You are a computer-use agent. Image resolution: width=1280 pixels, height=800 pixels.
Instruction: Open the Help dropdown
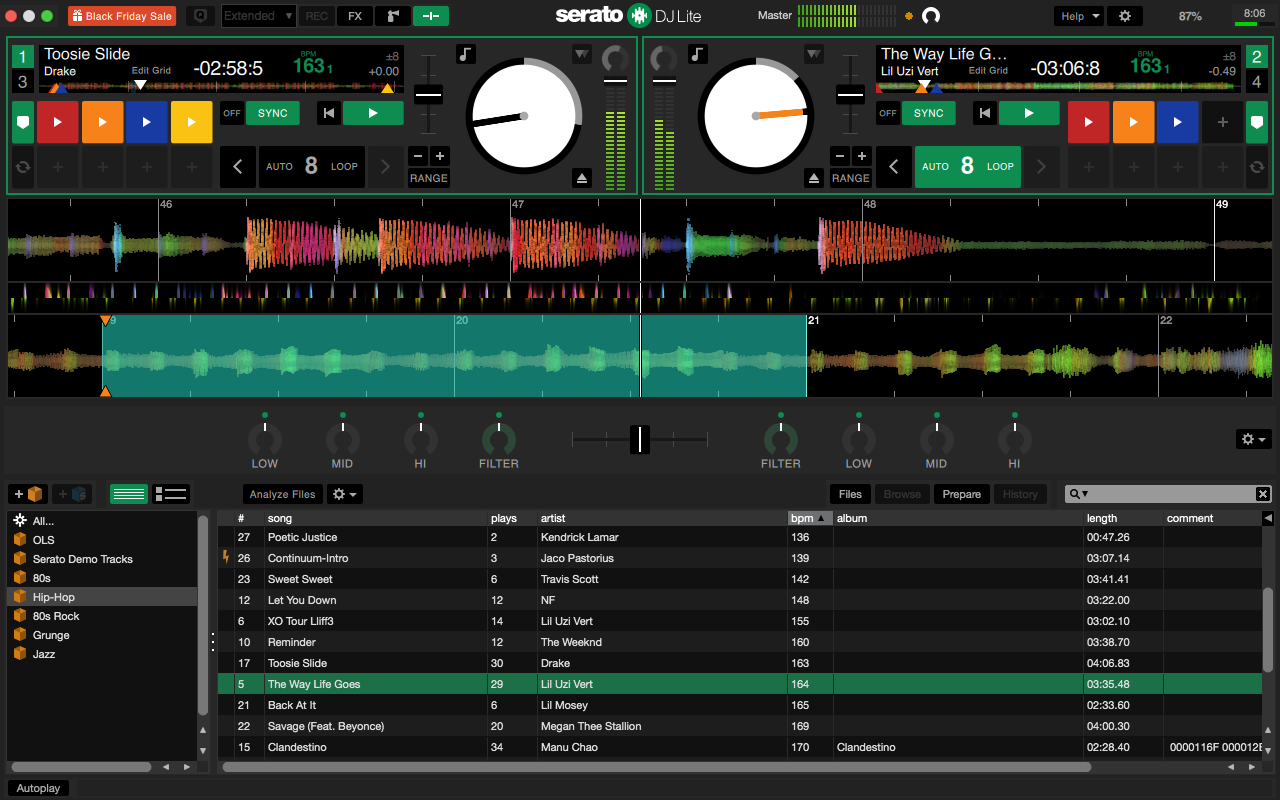click(1079, 16)
